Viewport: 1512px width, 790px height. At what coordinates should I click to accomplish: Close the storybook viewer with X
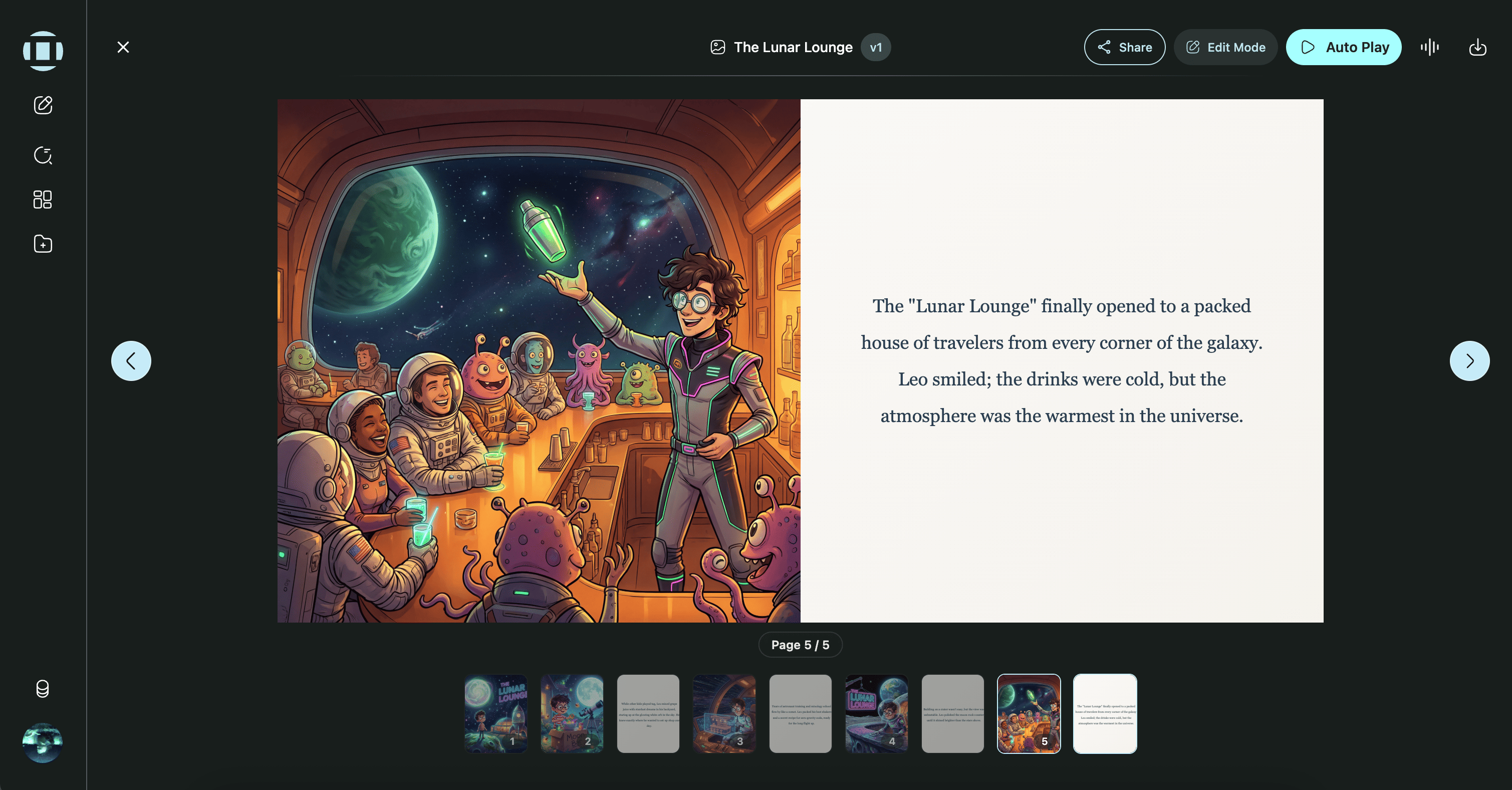[123, 47]
